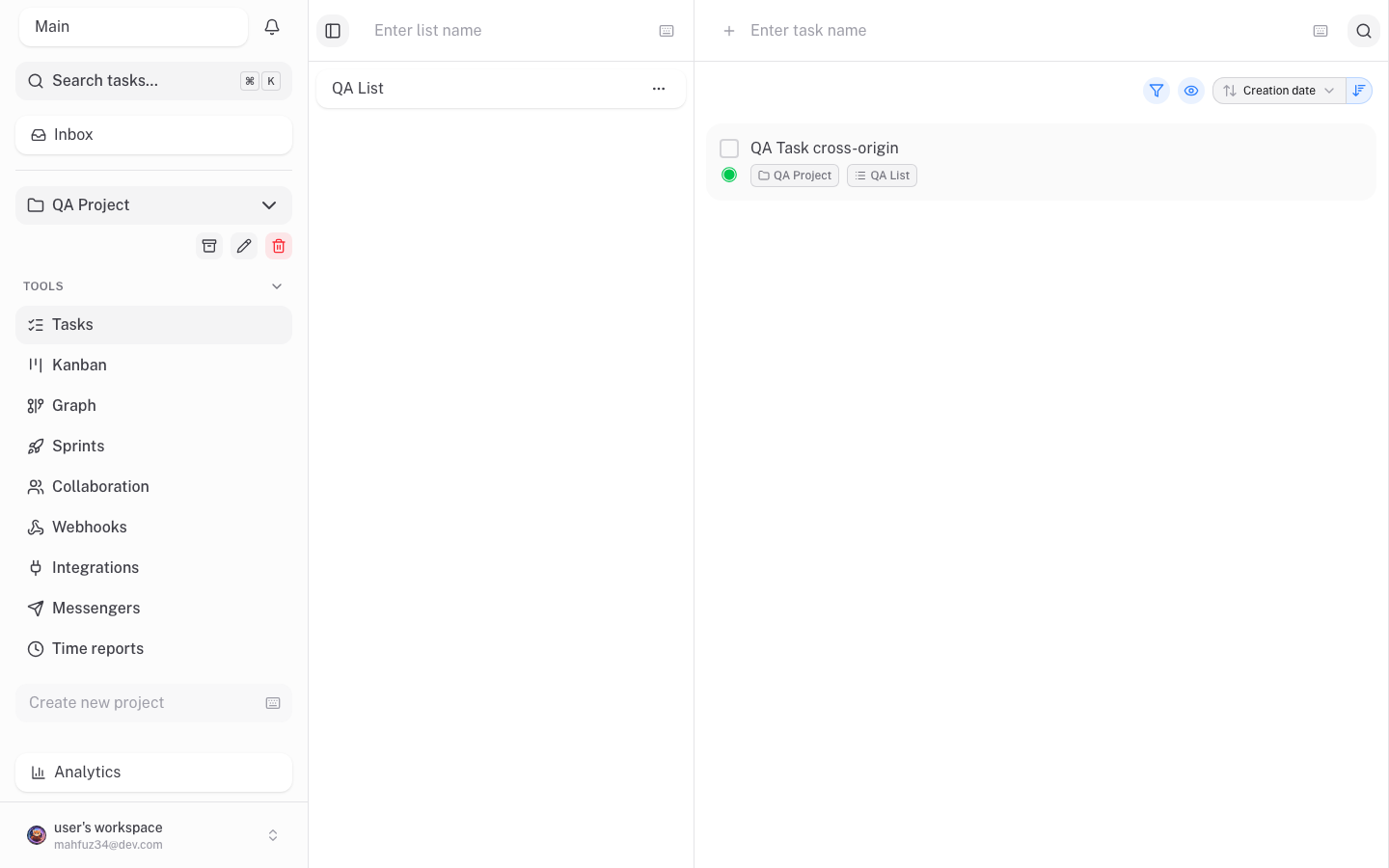Delete the QA Project with trash icon
The height and width of the screenshot is (868, 1389).
pyautogui.click(x=279, y=246)
